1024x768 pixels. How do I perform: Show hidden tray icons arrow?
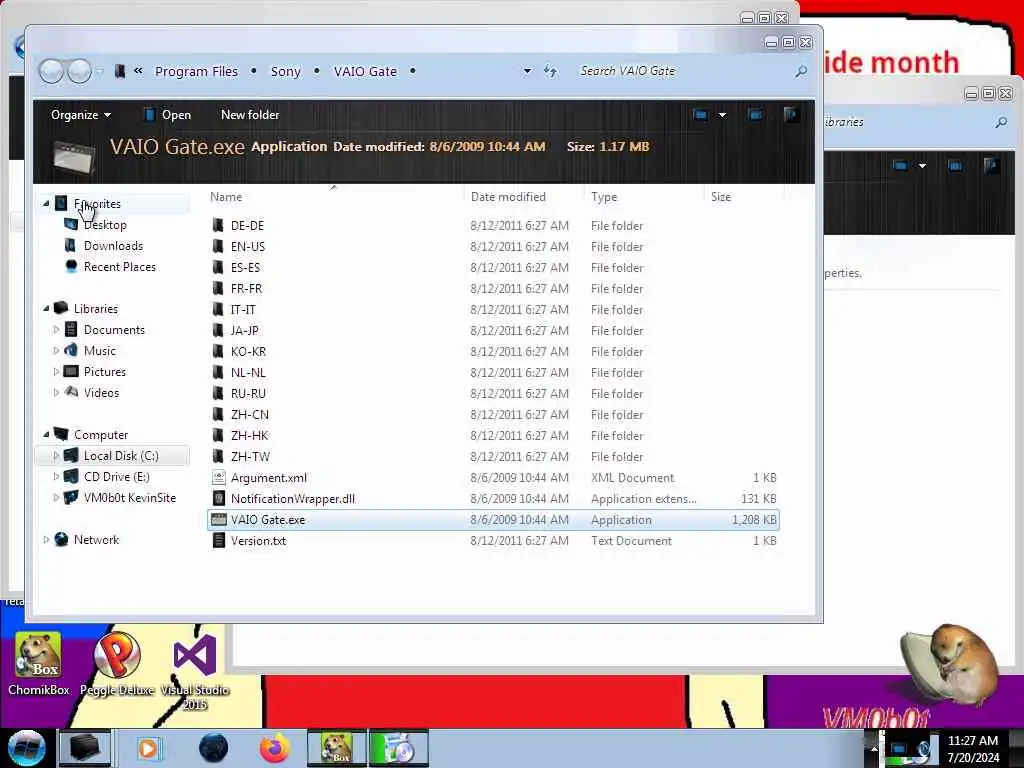pos(874,748)
